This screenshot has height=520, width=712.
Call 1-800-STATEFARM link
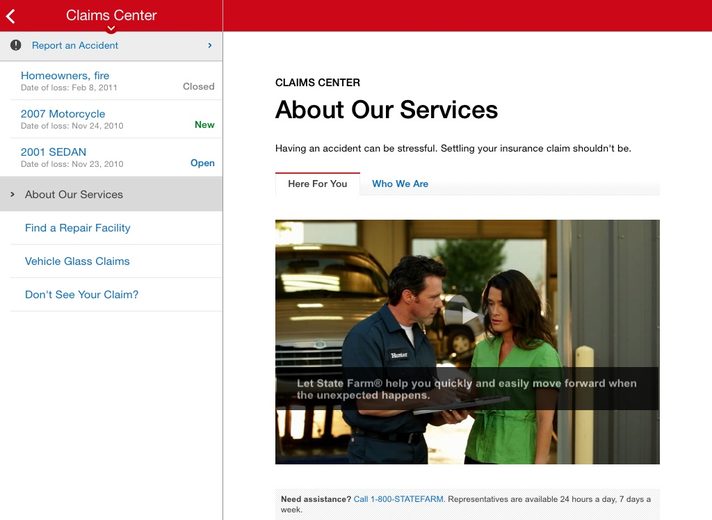(398, 499)
